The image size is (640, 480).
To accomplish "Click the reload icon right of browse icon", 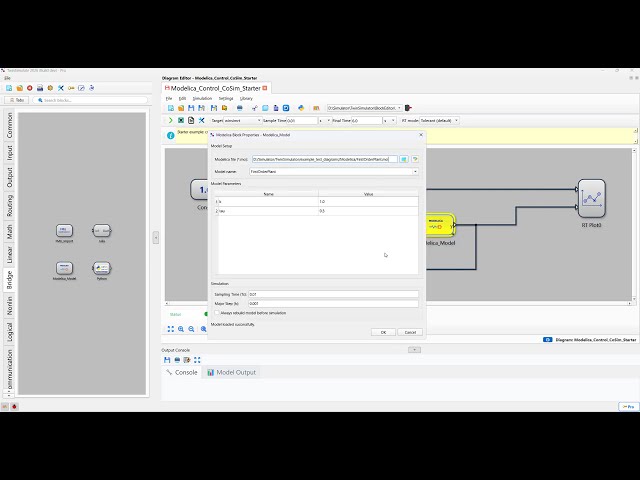I will click(x=415, y=159).
